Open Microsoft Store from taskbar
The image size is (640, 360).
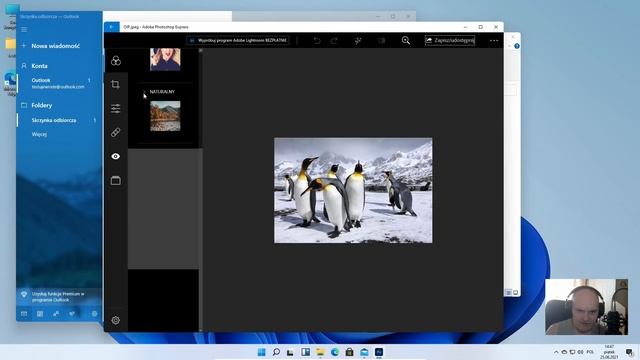[x=349, y=352]
